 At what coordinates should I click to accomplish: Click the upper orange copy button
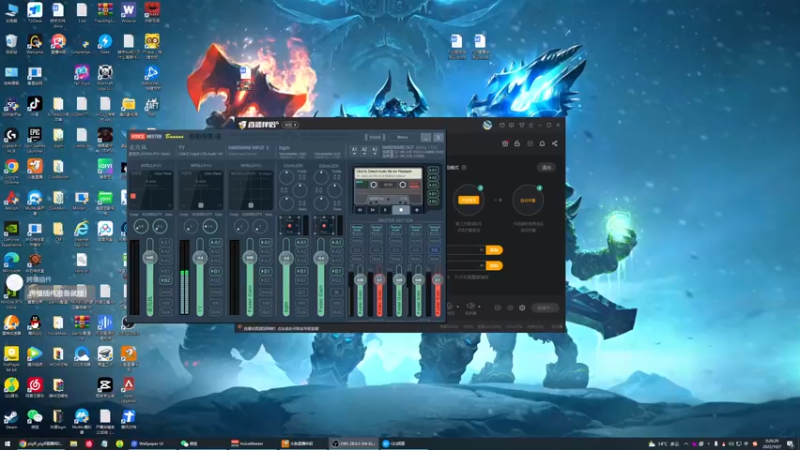(493, 250)
